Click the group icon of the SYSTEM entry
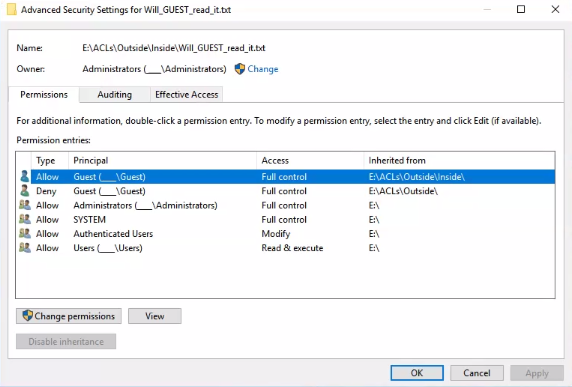 point(24,219)
